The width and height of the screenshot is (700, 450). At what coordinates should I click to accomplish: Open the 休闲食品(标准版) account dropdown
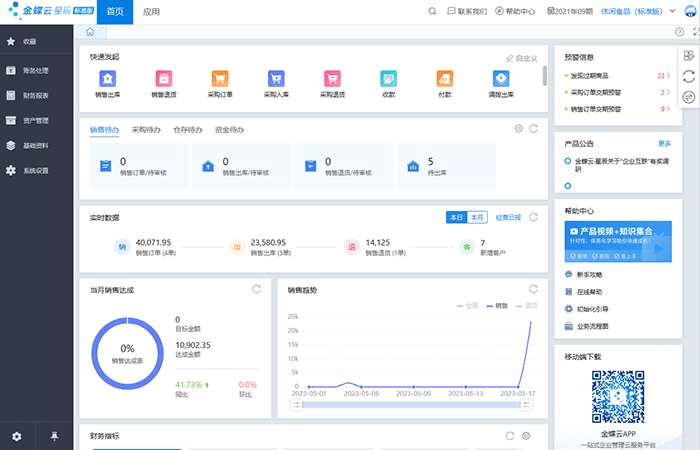point(640,12)
